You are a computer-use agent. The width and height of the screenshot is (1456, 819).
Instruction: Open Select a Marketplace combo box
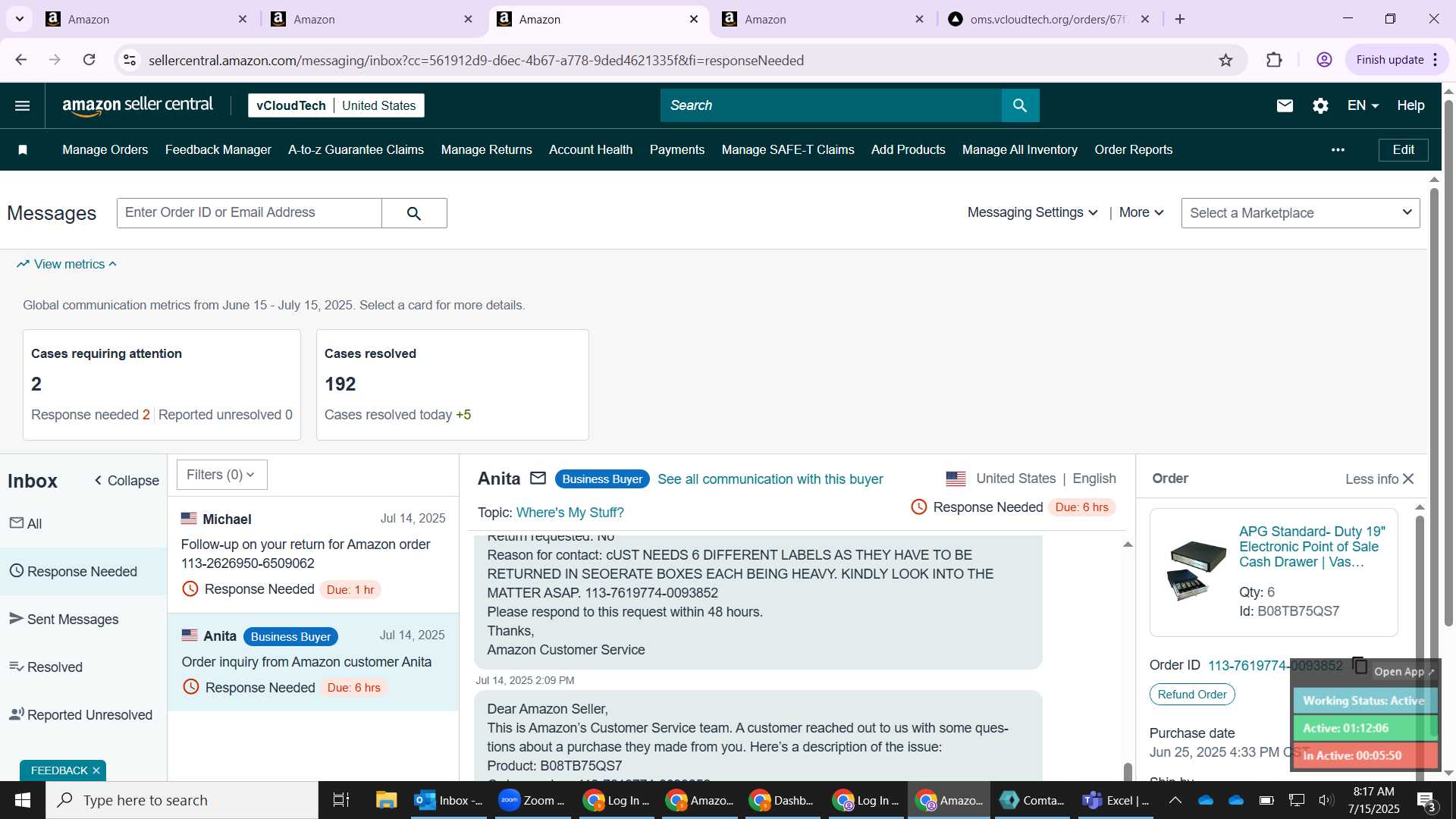pyautogui.click(x=1301, y=213)
